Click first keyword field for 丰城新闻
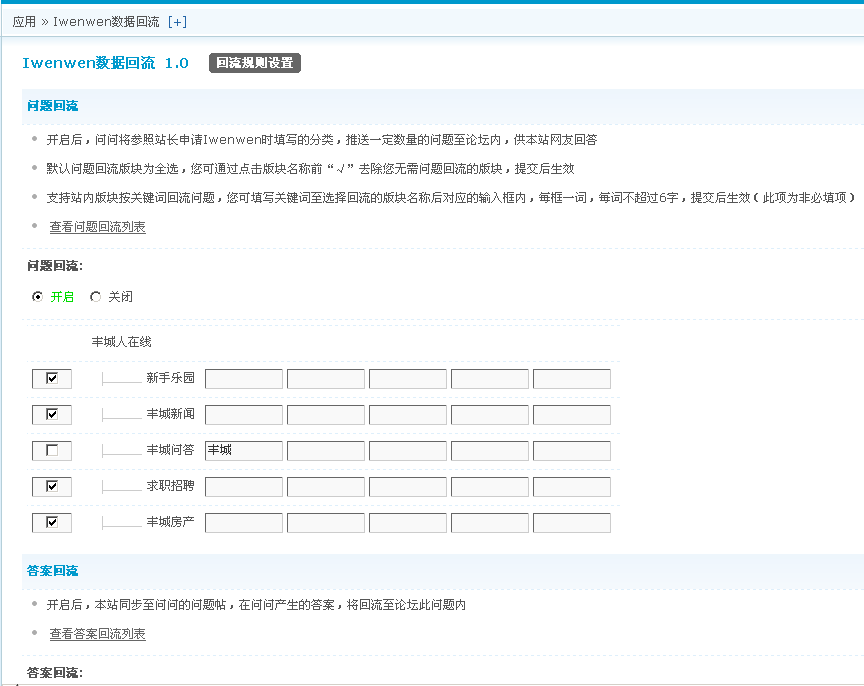This screenshot has width=864, height=686. click(x=244, y=415)
